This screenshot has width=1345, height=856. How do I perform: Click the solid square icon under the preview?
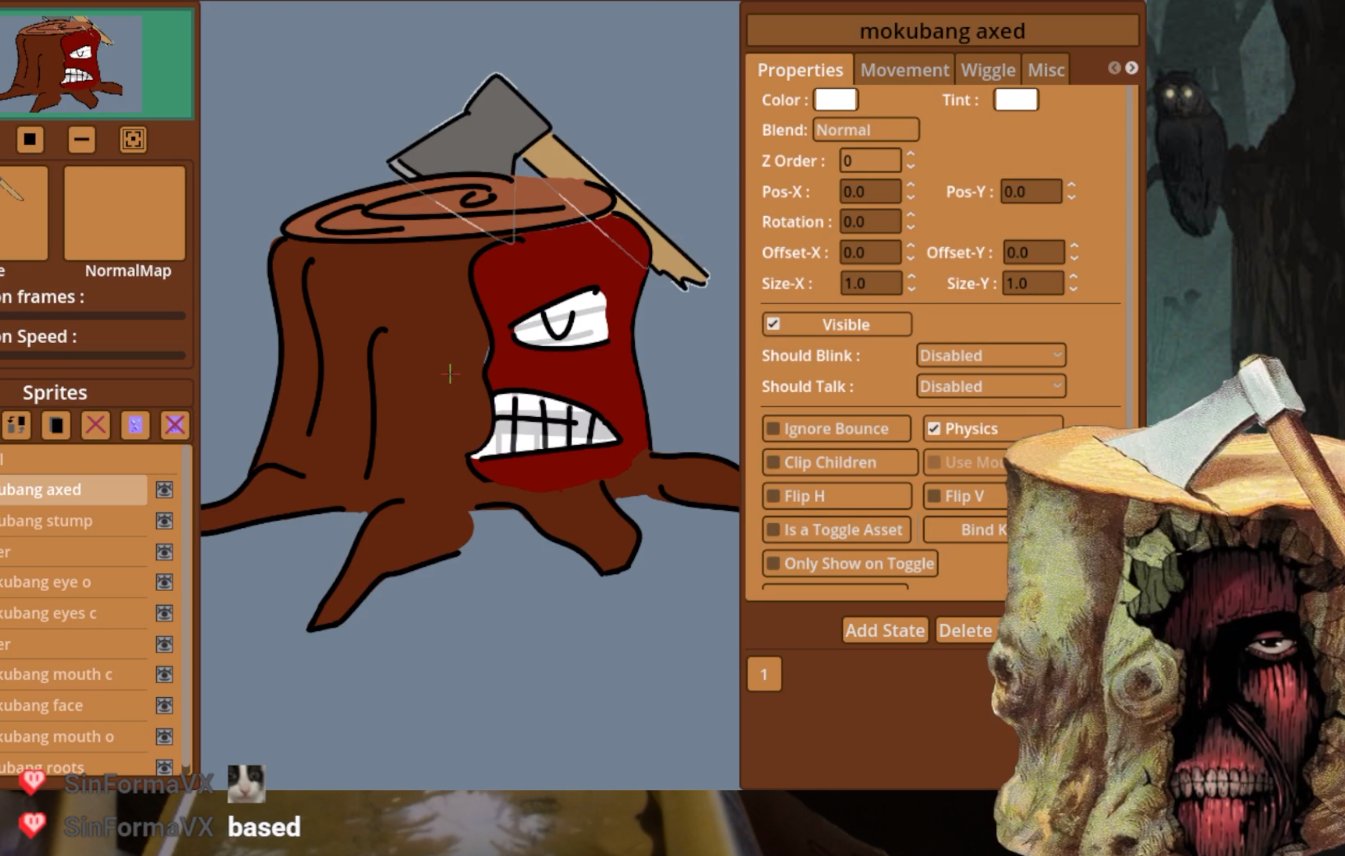[30, 139]
